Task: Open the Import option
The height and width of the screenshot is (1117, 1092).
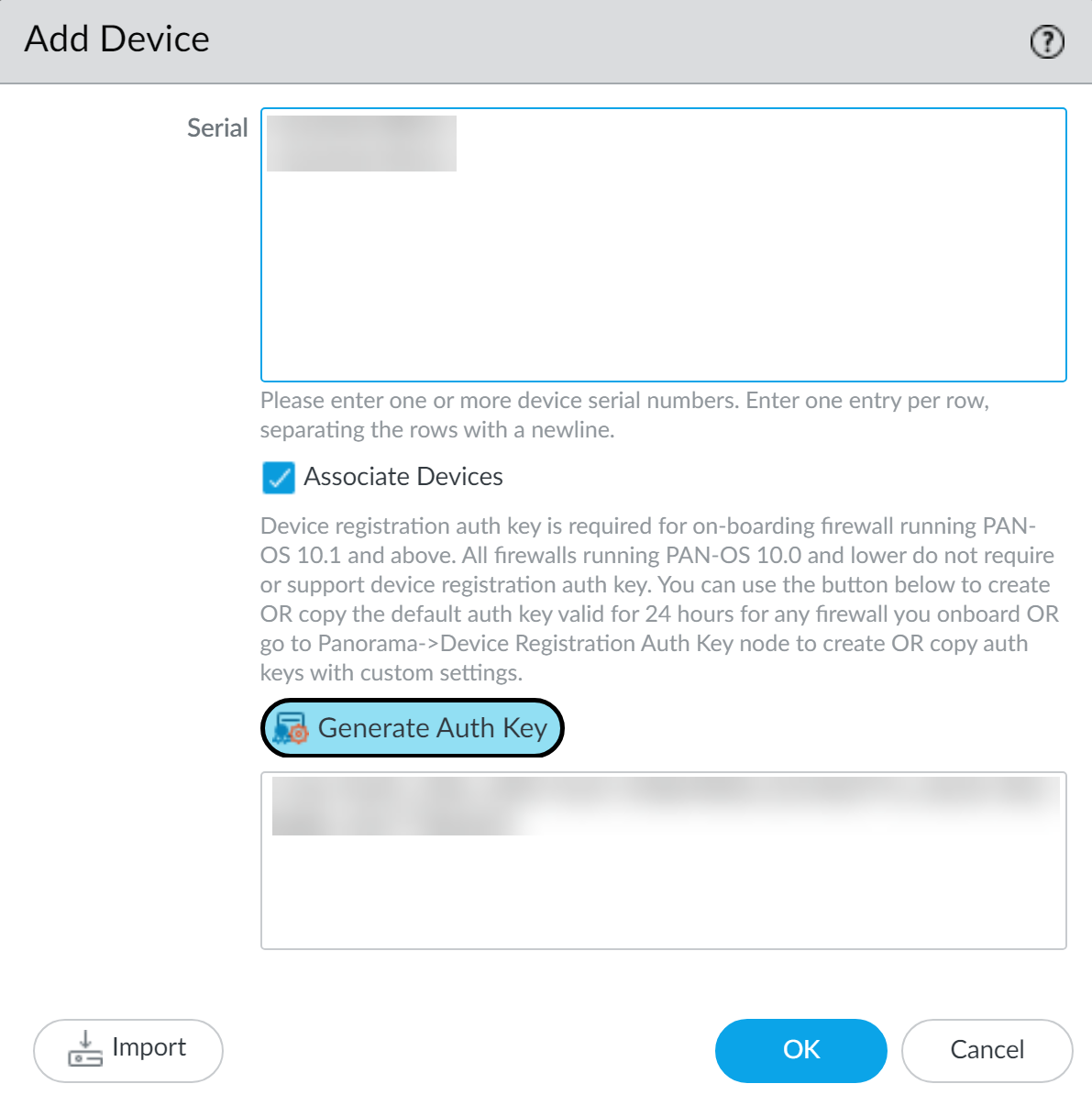Action: click(128, 1050)
